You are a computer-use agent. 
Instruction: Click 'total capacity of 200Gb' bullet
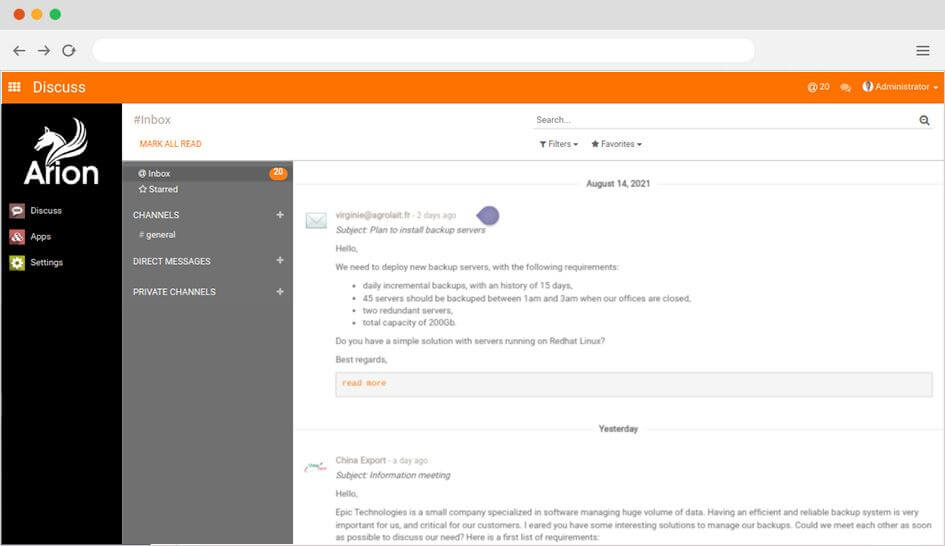(409, 323)
